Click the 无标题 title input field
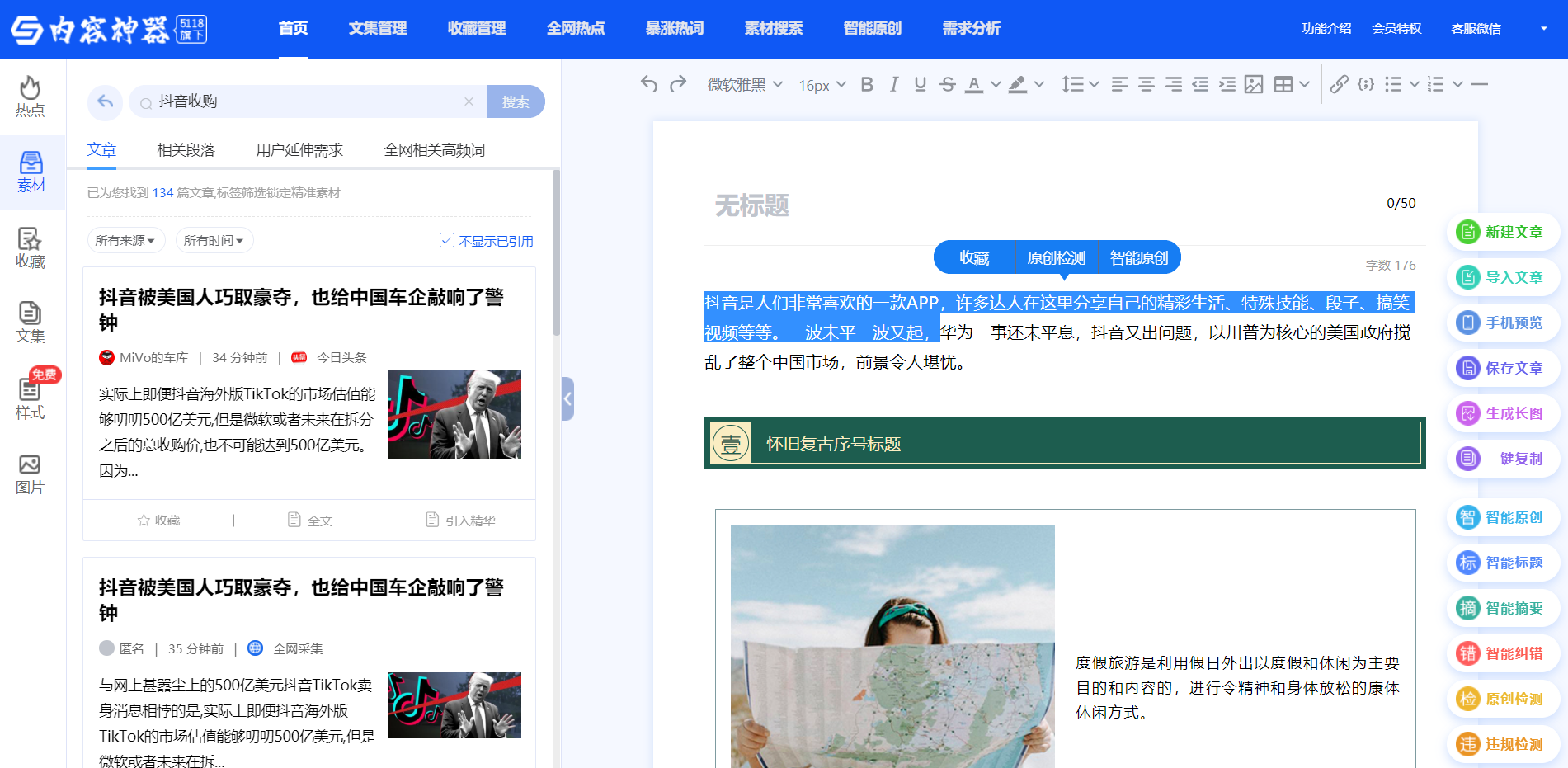The width and height of the screenshot is (1568, 768). pos(1039,205)
